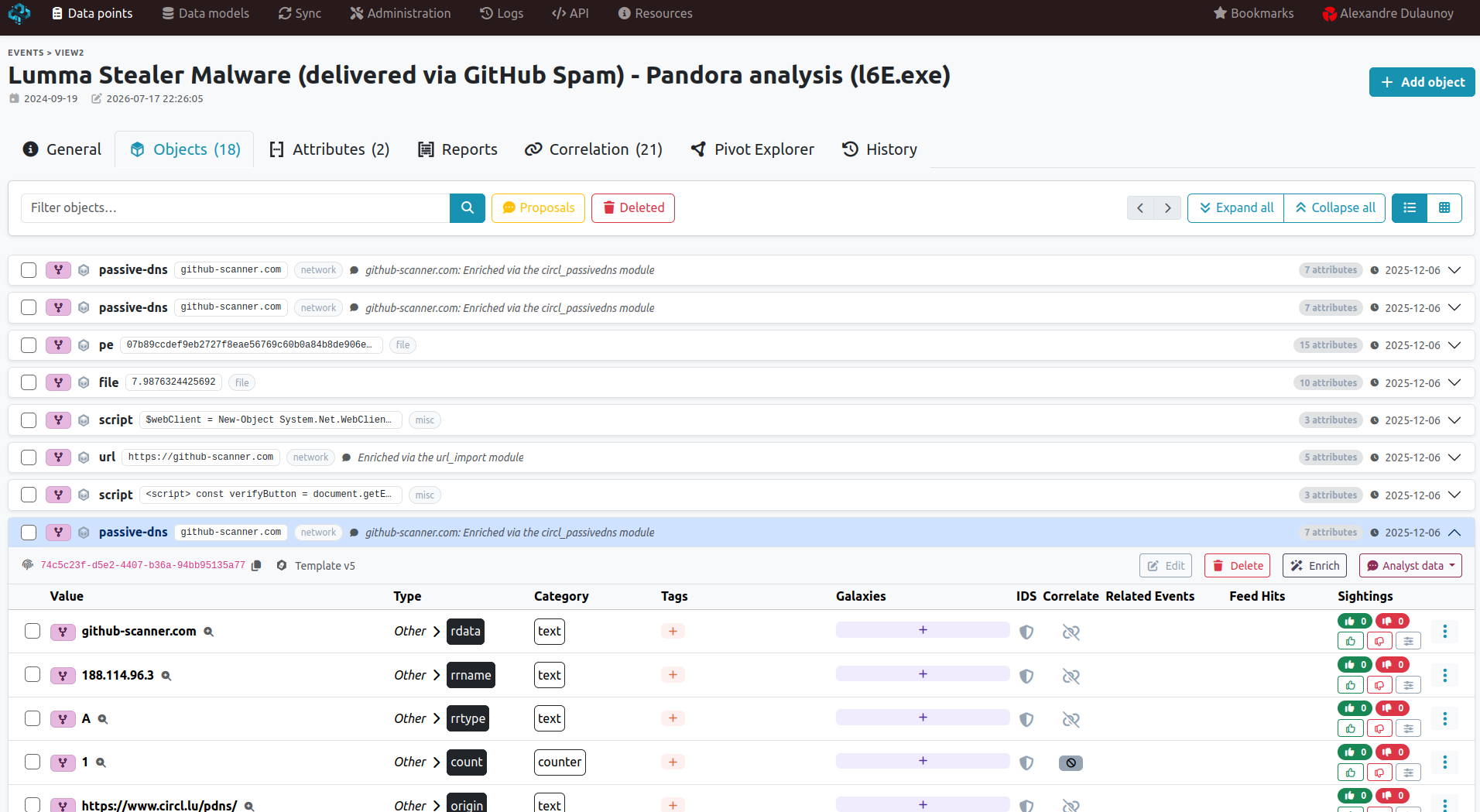Viewport: 1480px width, 812px height.
Task: Select attribute 188.114.96.3 checkbox
Action: [33, 674]
